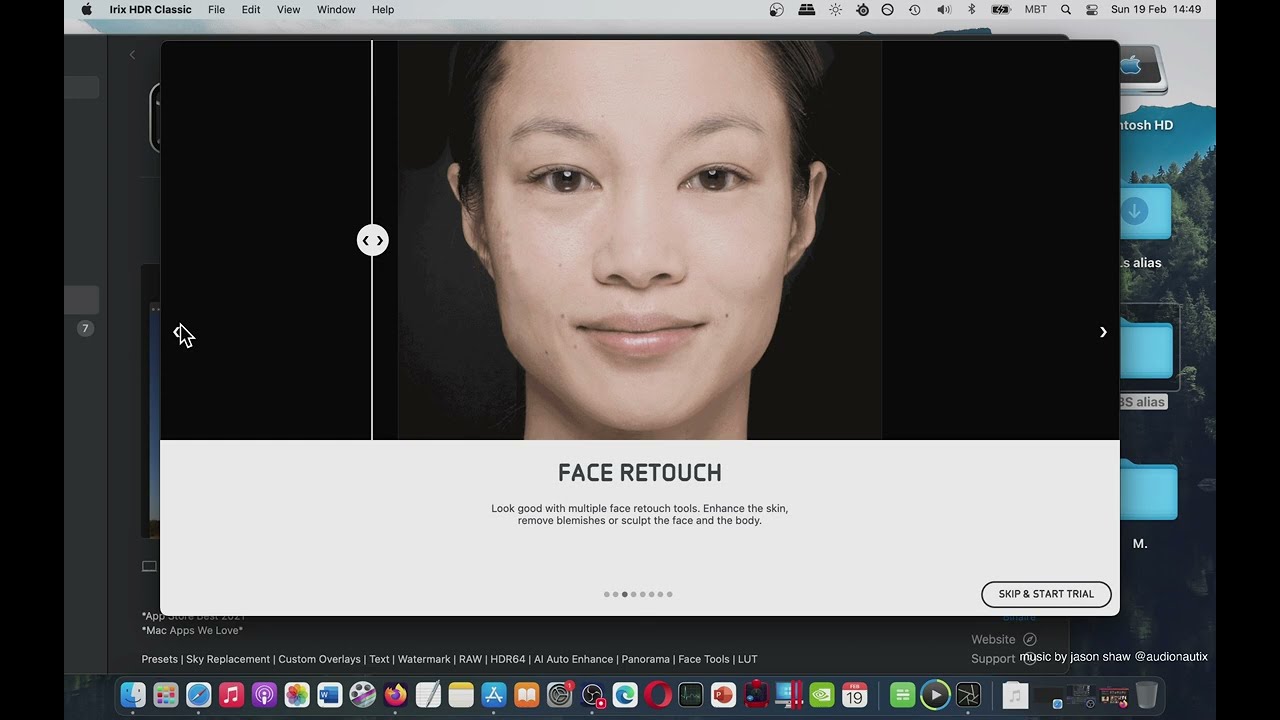The height and width of the screenshot is (720, 1280).
Task: Open the File menu
Action: pos(216,10)
